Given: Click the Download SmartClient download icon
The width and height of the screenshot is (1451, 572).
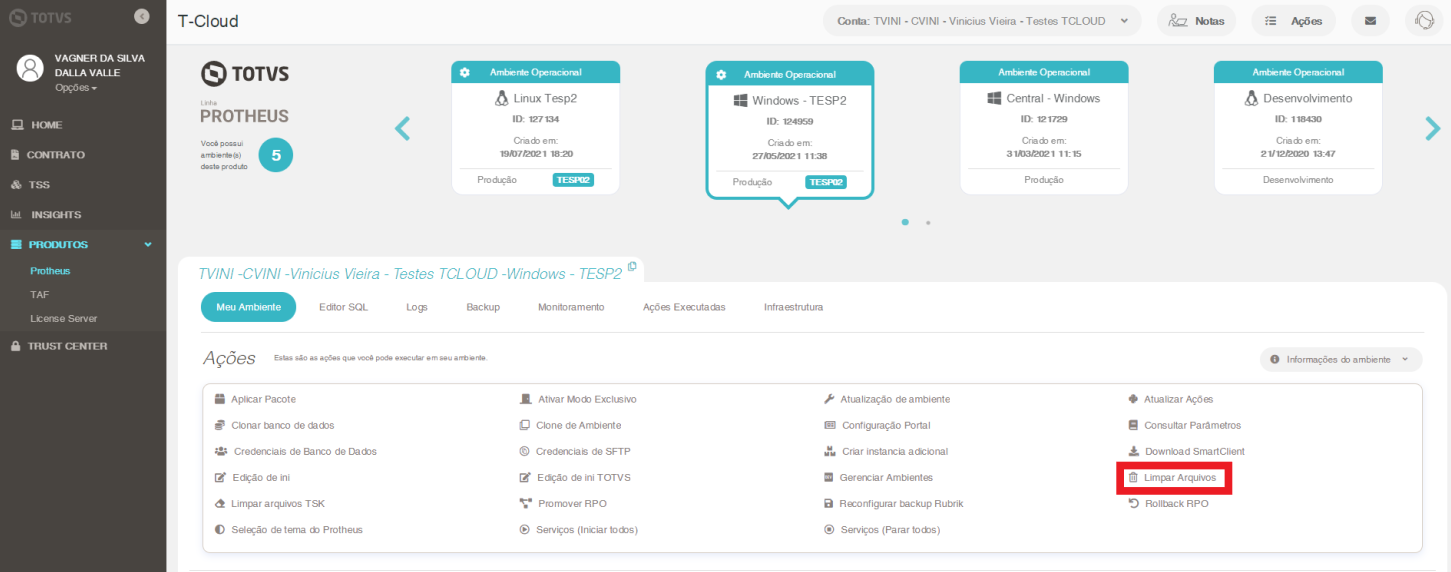Looking at the screenshot, I should (1133, 451).
